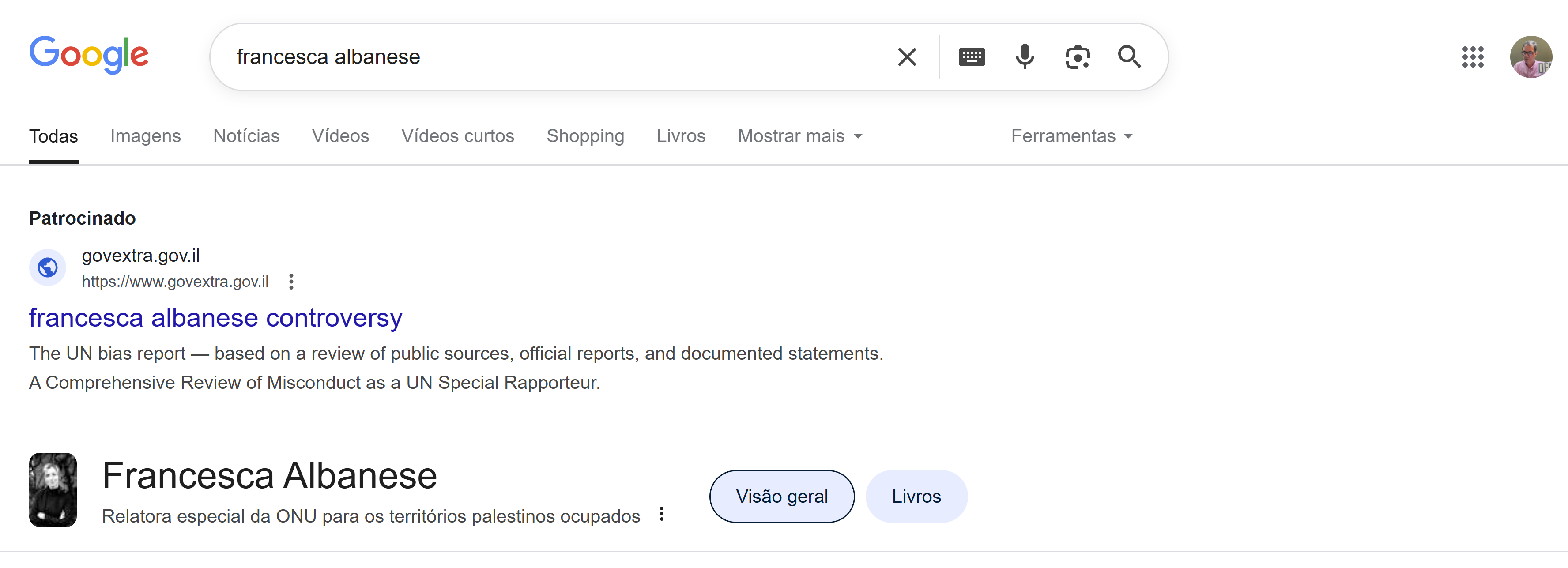Switch to the Notícias tab

tap(246, 136)
